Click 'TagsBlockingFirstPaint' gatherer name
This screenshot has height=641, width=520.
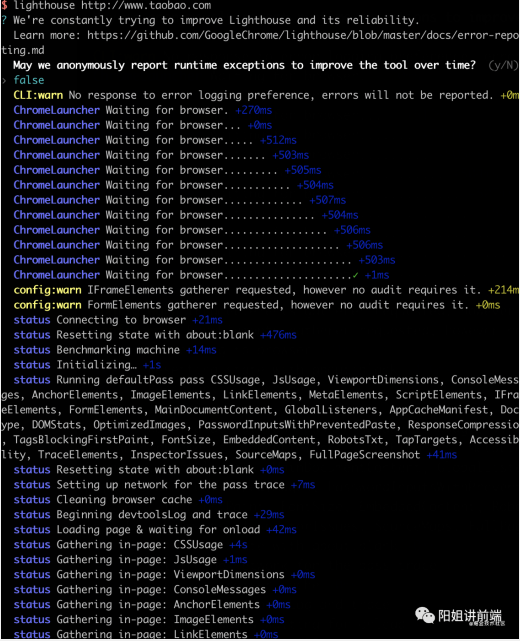point(81,440)
